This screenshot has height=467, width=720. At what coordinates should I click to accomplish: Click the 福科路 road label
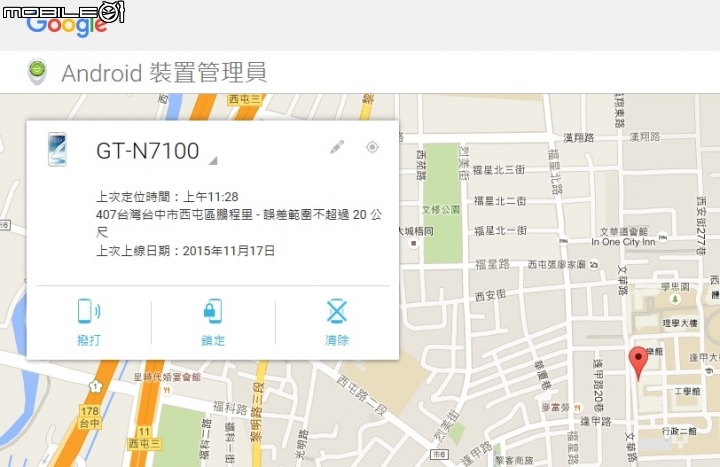click(230, 408)
